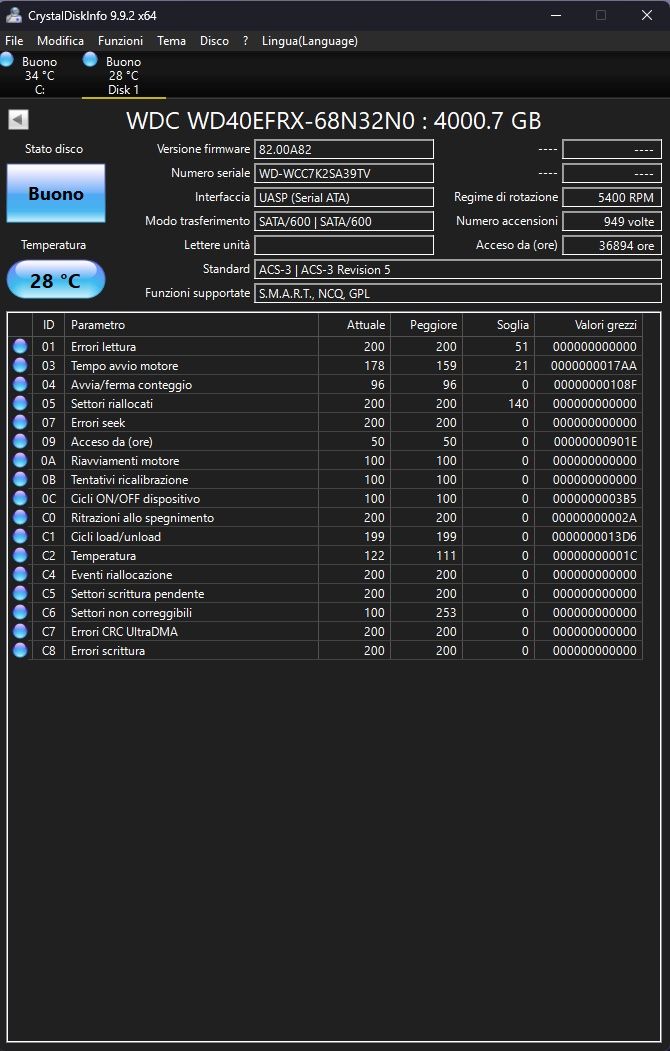This screenshot has width=670, height=1051.
Task: Open the Lingua(Language) menu
Action: click(x=310, y=41)
